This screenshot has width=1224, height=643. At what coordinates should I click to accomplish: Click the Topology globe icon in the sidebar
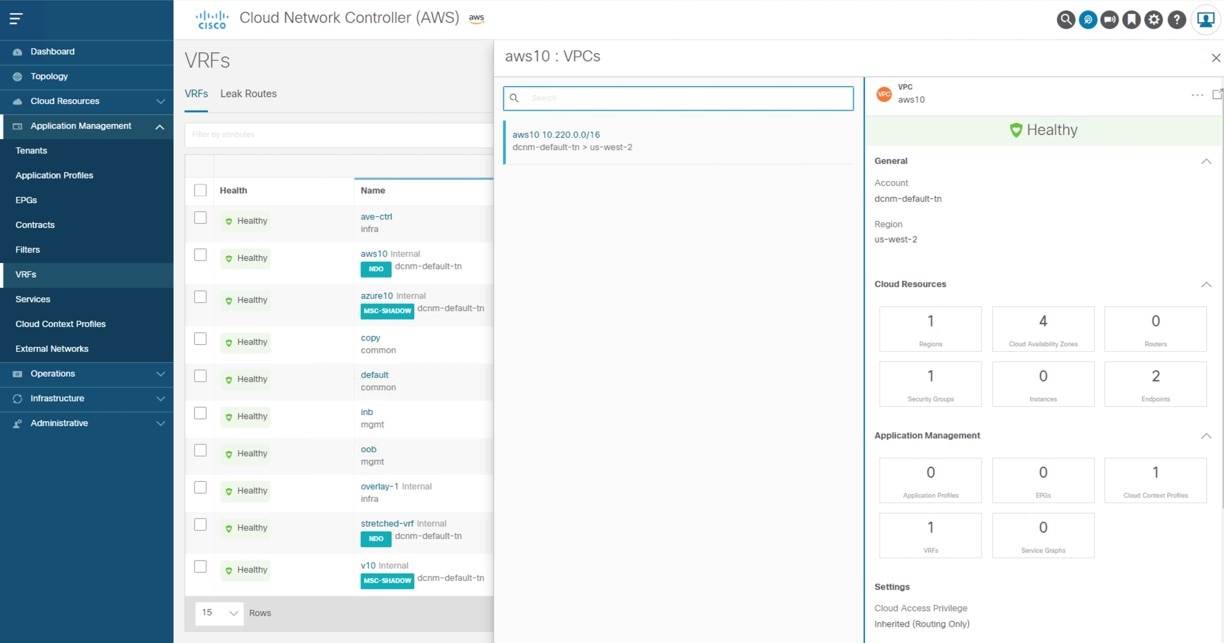pyautogui.click(x=18, y=77)
